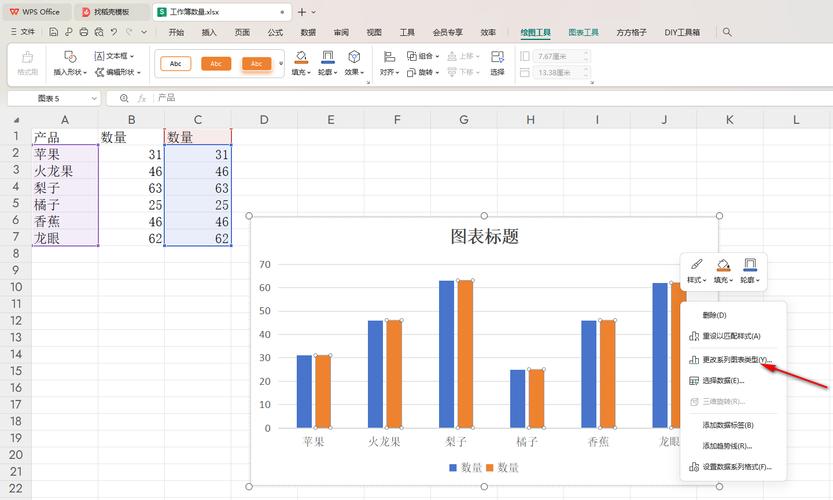Click the column G header
The height and width of the screenshot is (500, 833).
(x=464, y=120)
